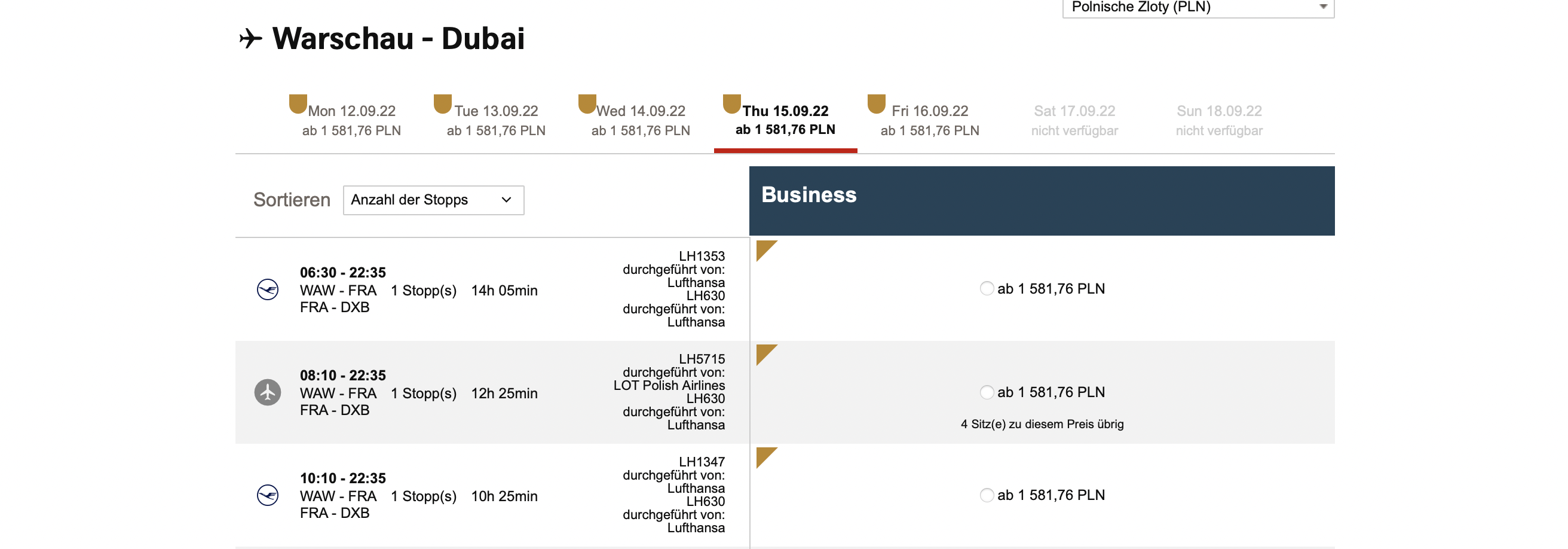The width and height of the screenshot is (1568, 549).
Task: Click the gray airplane icon for 08:10 flight
Action: click(267, 392)
